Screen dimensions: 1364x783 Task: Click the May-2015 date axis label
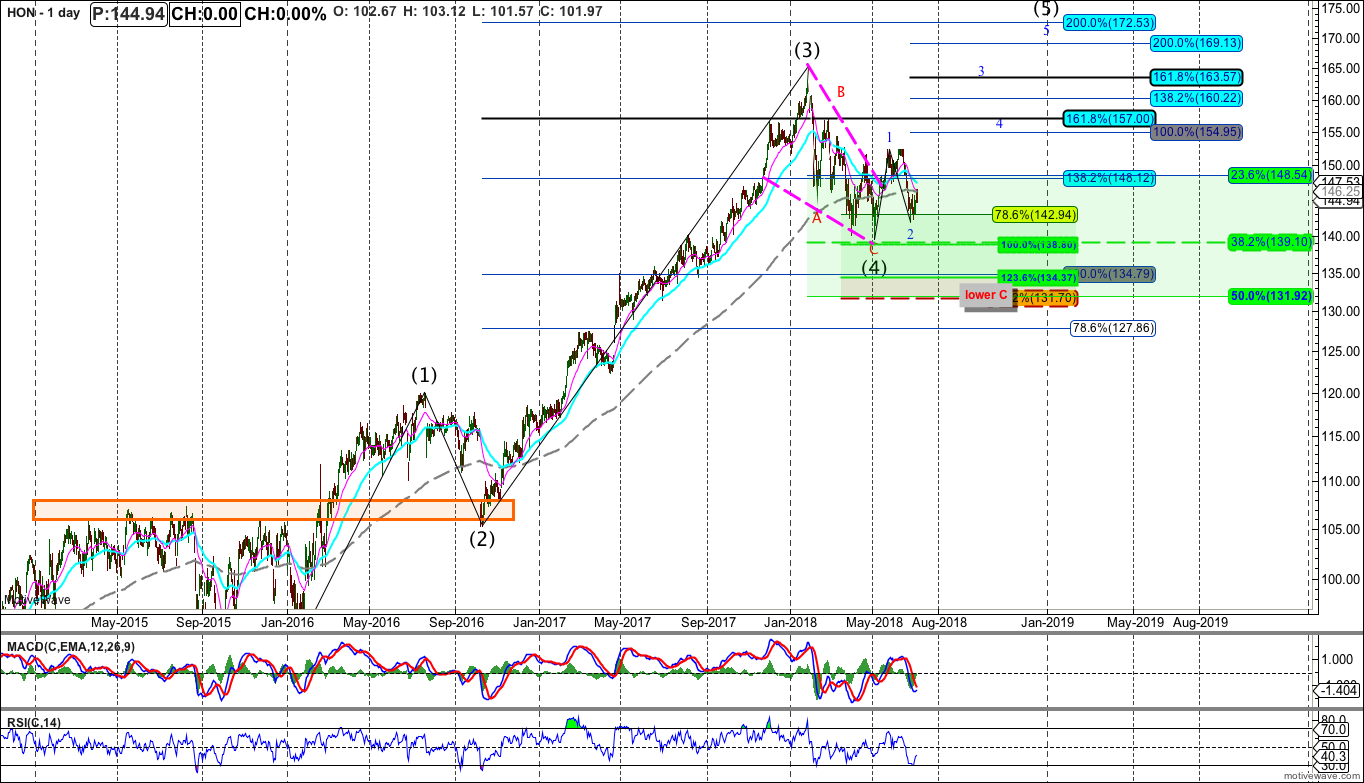[x=118, y=621]
